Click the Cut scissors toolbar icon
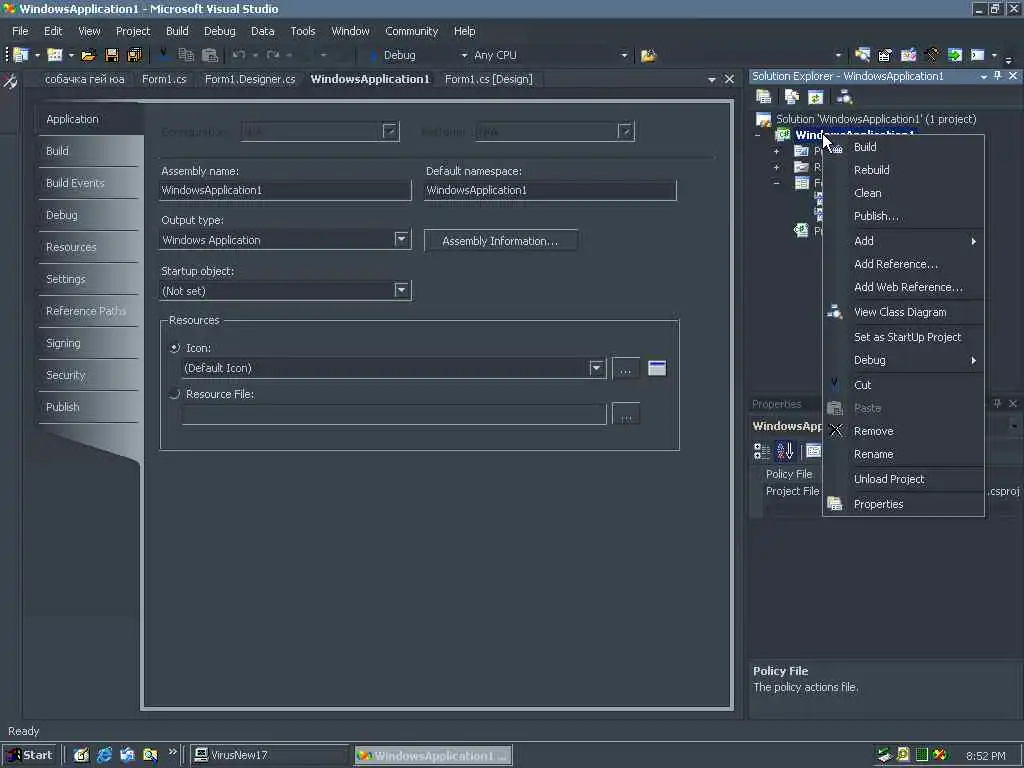 click(x=163, y=56)
